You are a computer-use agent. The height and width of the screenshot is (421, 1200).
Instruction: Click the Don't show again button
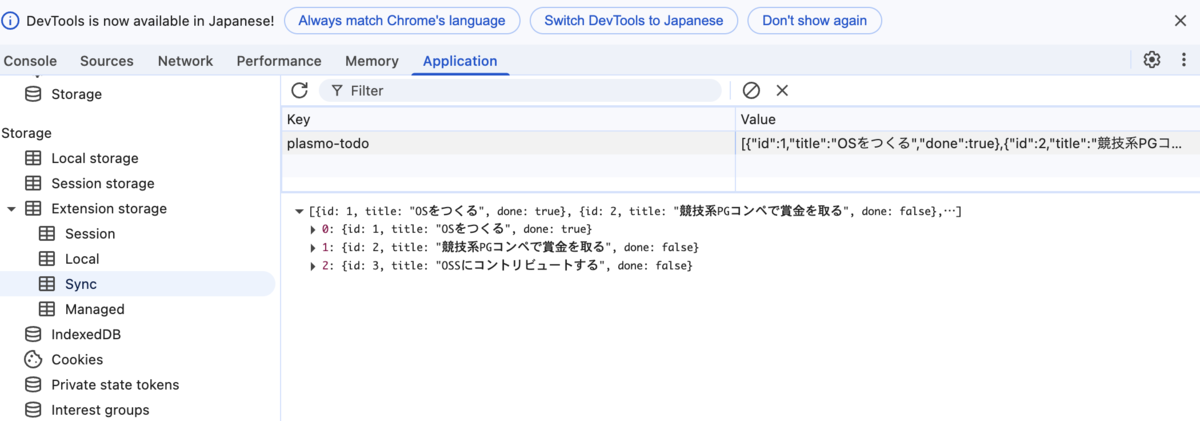point(815,20)
